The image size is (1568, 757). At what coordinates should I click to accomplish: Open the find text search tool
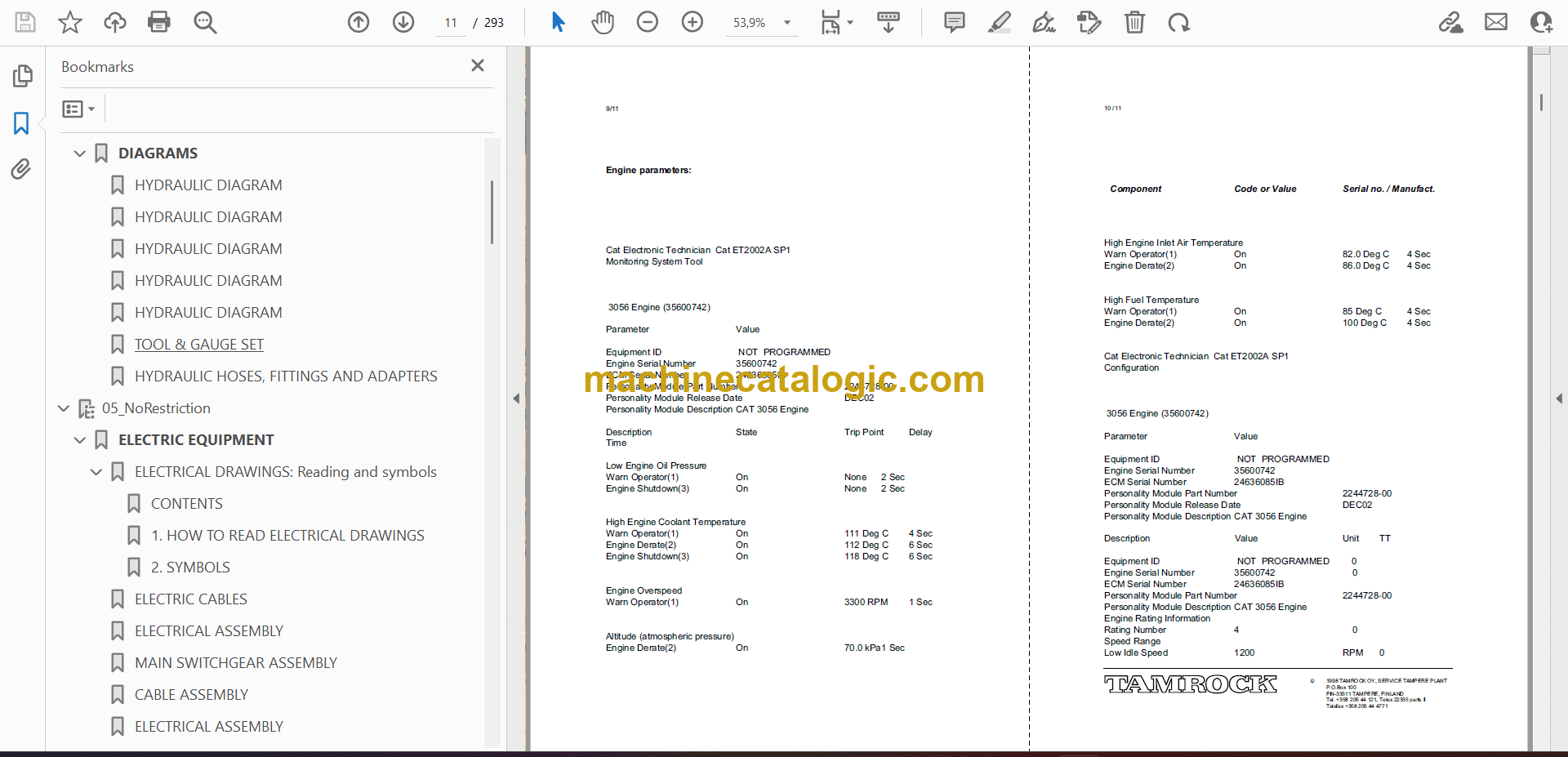tap(205, 22)
